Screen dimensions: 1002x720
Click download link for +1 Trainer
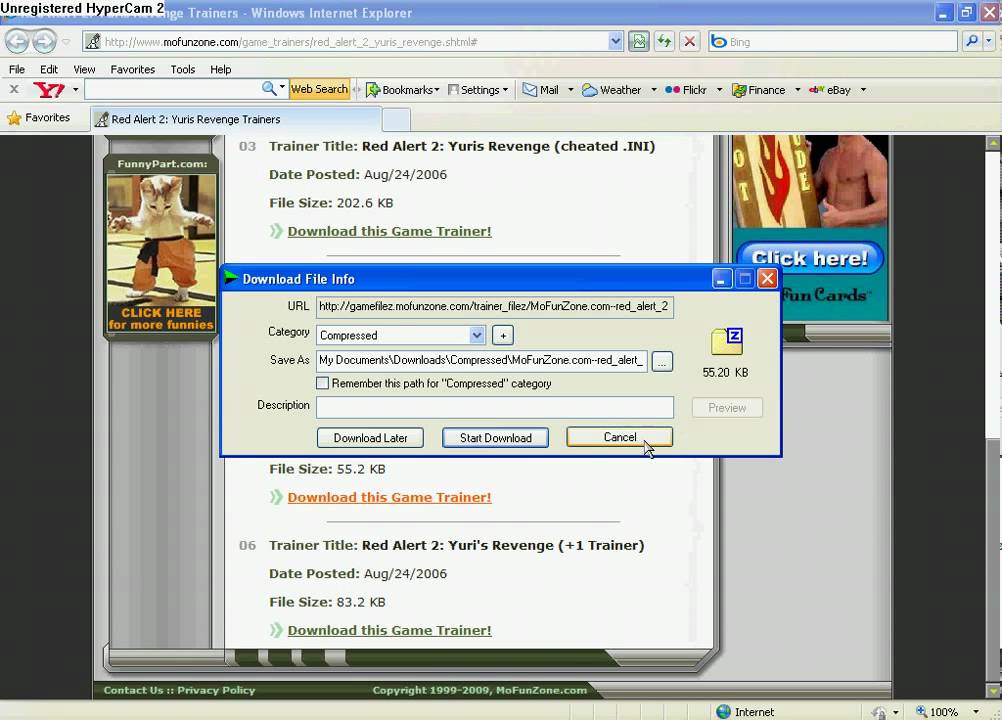[389, 630]
